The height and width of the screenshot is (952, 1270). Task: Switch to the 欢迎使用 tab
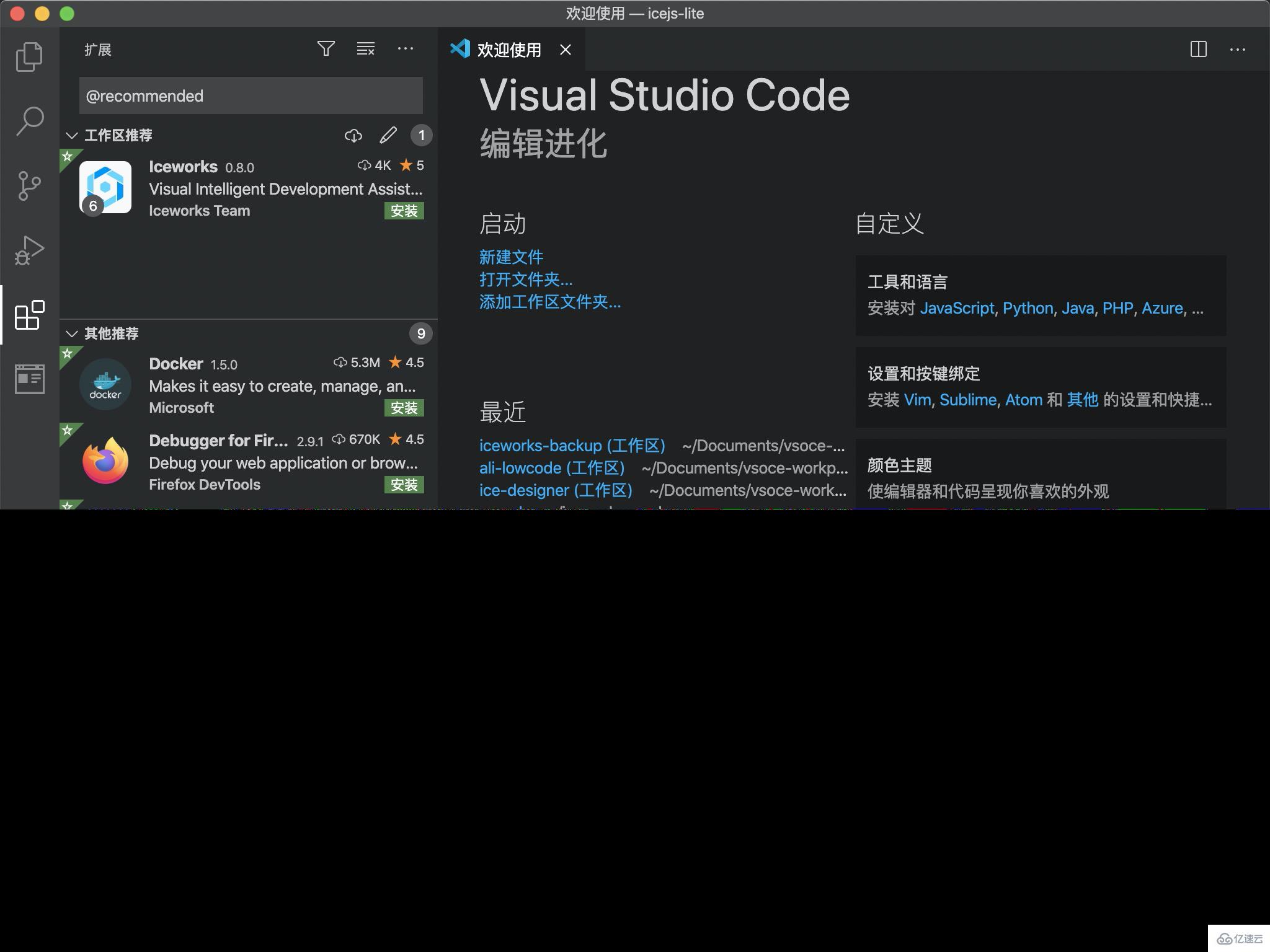click(x=510, y=50)
